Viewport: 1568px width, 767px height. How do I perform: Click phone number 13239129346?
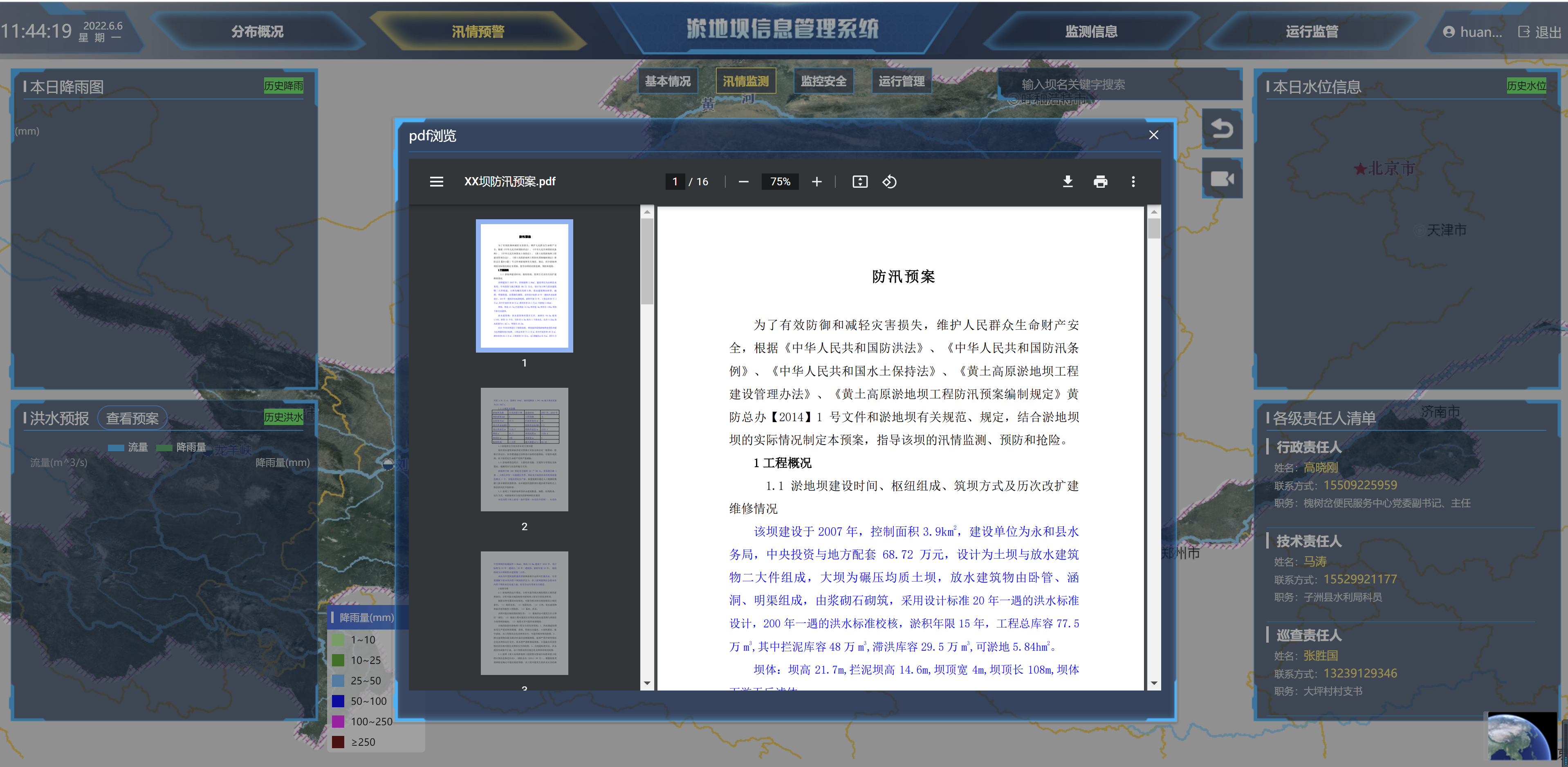(1360, 673)
